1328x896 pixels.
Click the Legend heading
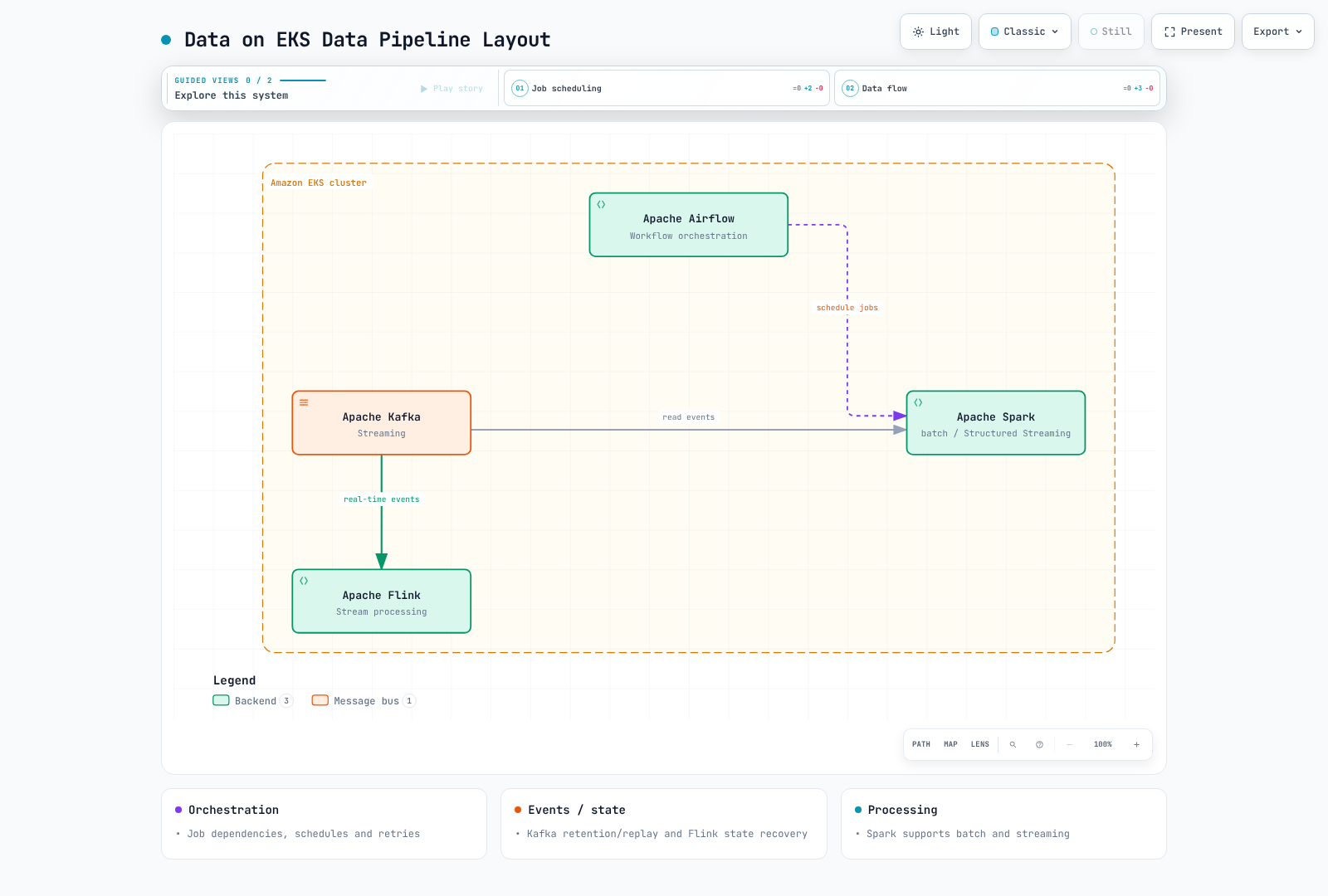click(235, 680)
